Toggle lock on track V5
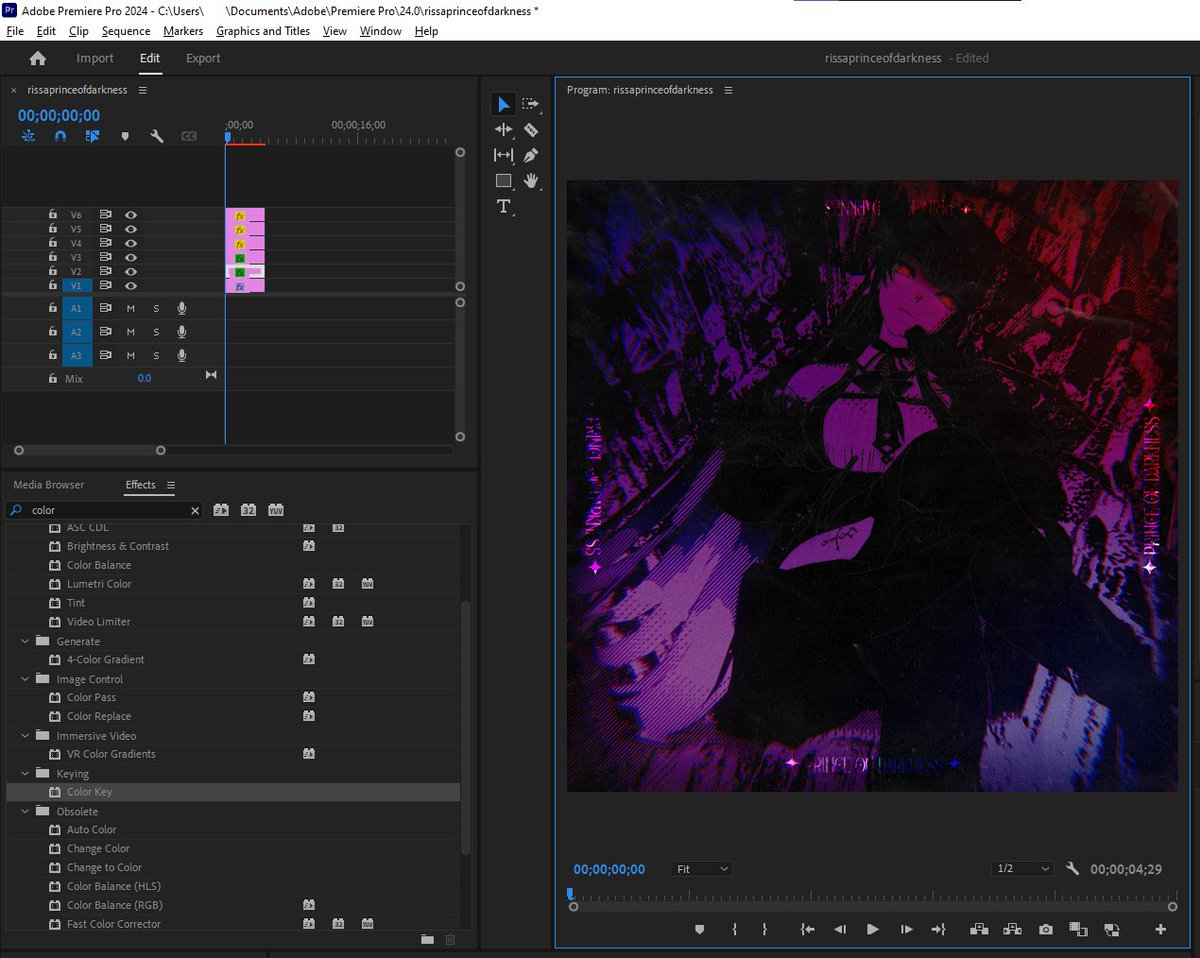Image resolution: width=1200 pixels, height=958 pixels. point(52,229)
